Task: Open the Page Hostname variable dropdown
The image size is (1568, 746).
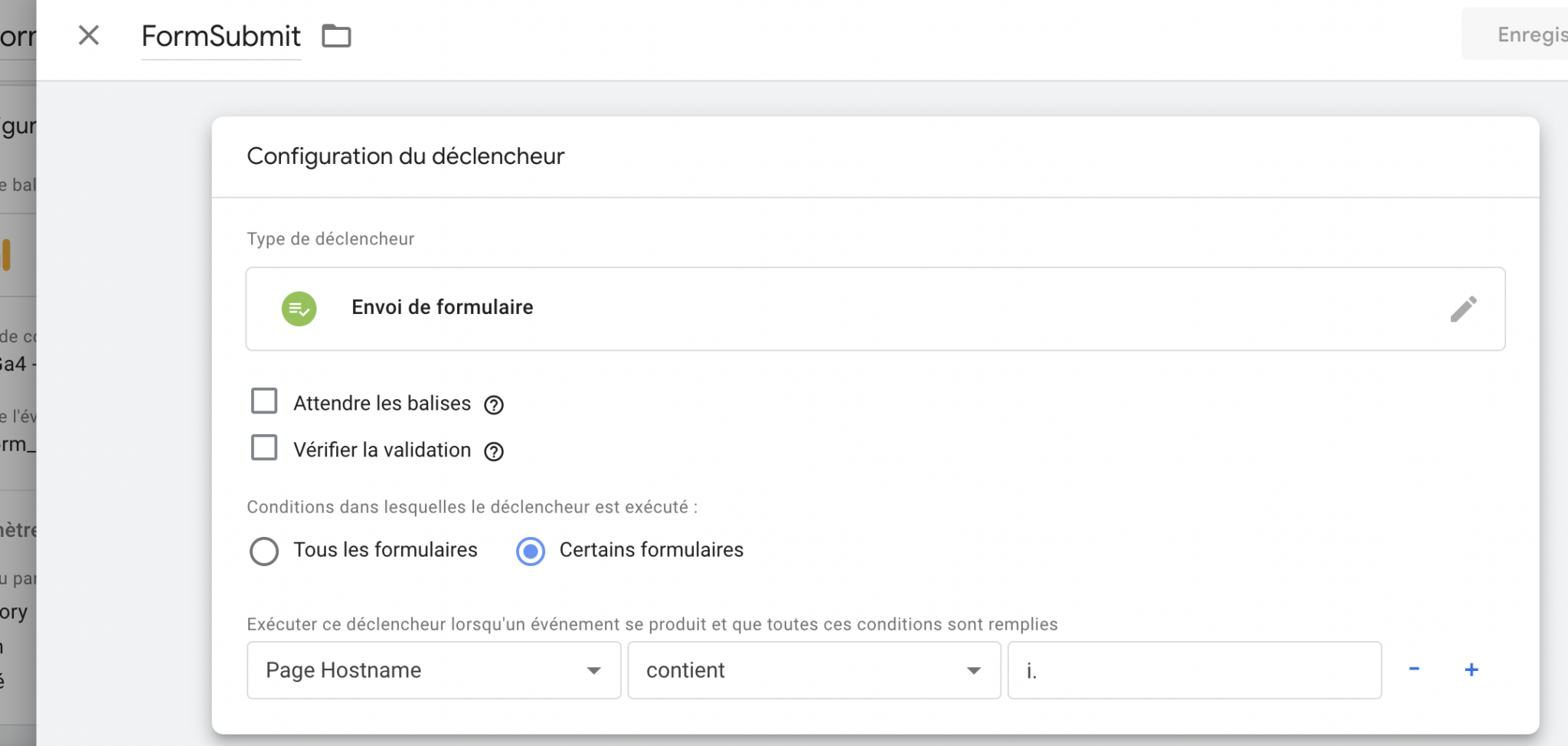Action: [433, 670]
